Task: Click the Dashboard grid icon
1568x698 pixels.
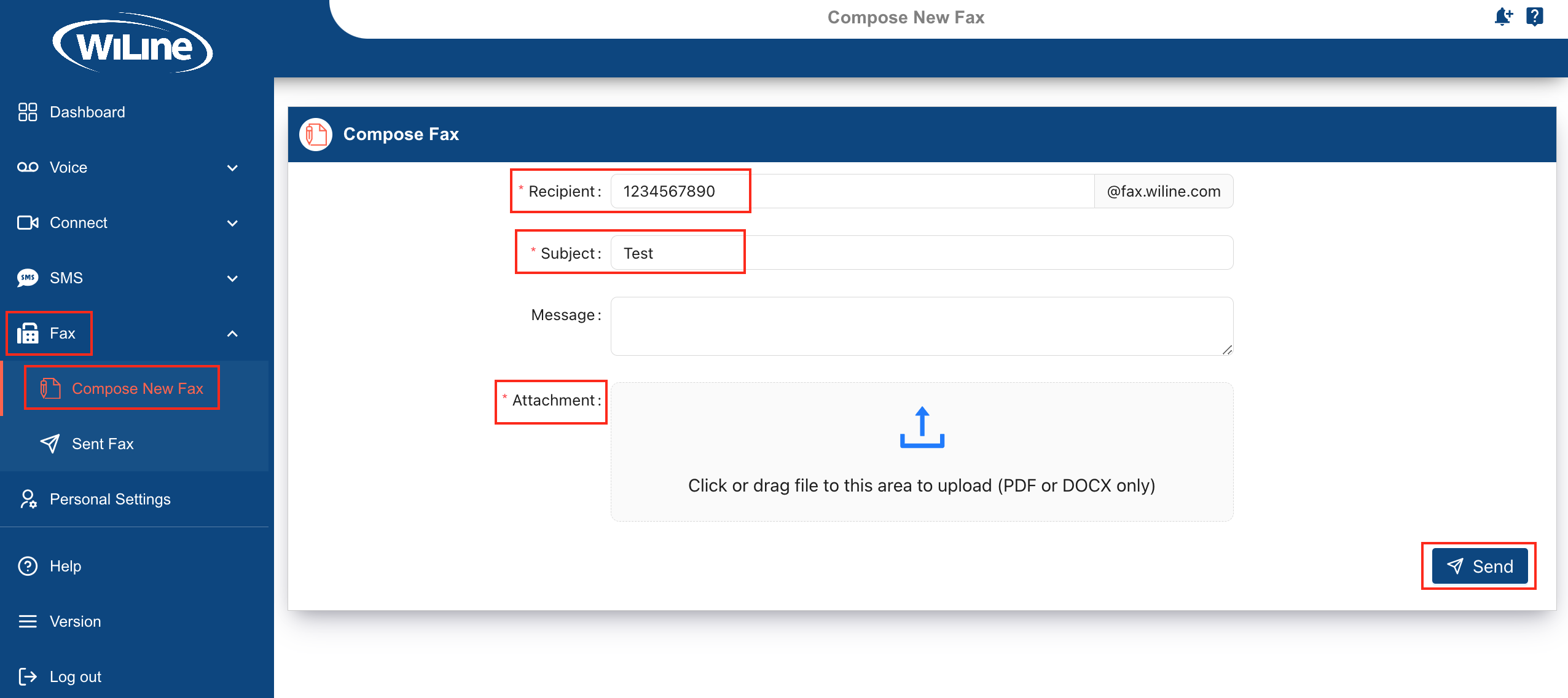Action: point(28,112)
